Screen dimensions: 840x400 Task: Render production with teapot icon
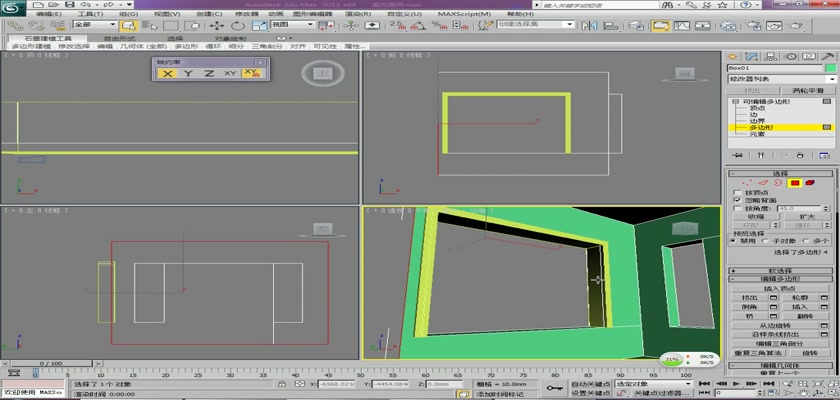(x=796, y=25)
